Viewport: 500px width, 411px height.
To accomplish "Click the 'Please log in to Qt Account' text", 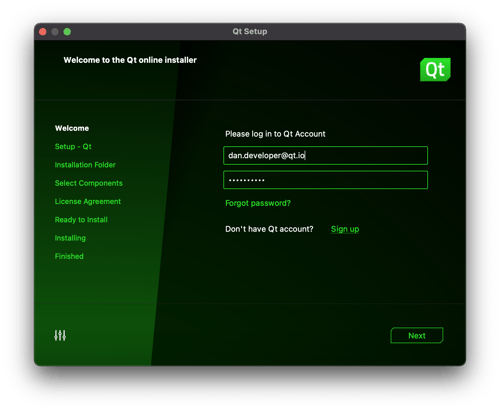I will click(x=275, y=134).
